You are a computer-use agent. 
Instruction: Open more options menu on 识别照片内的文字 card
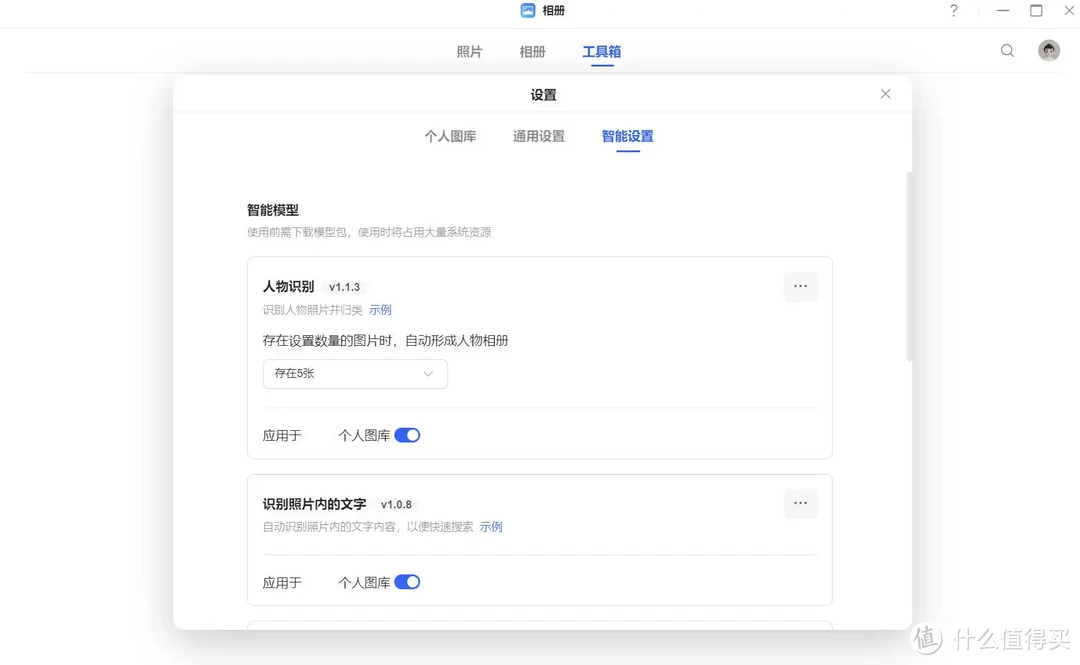coord(800,503)
